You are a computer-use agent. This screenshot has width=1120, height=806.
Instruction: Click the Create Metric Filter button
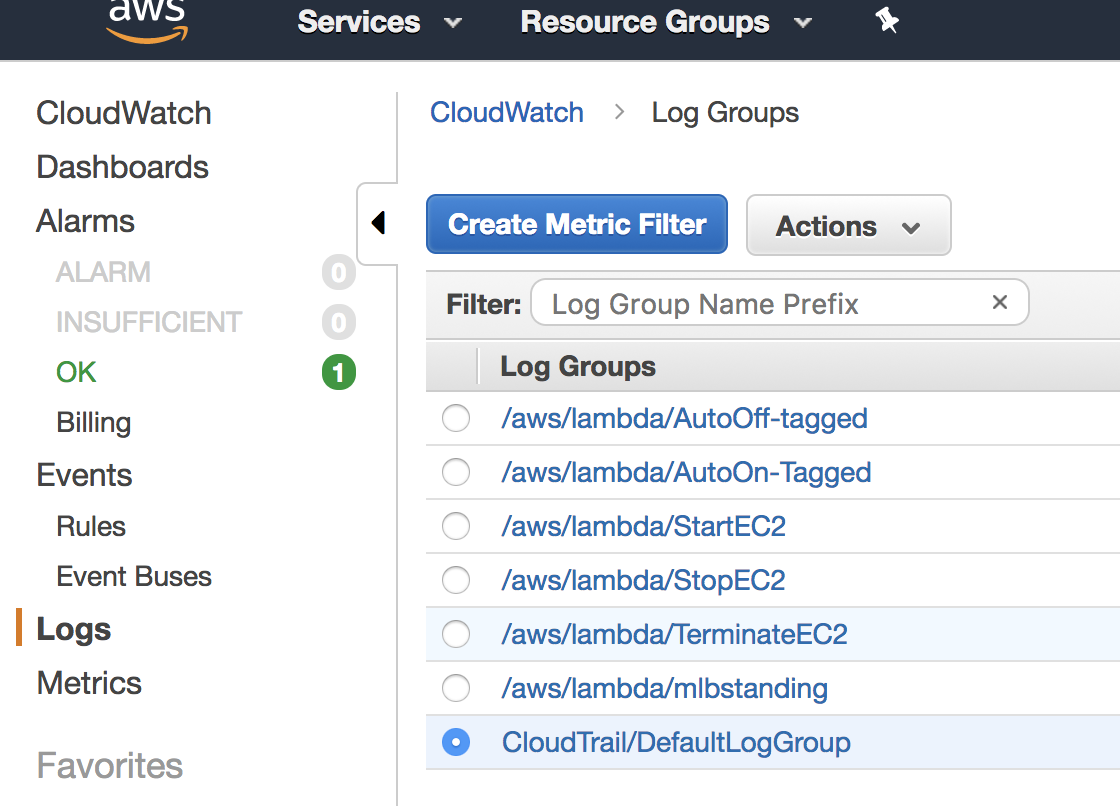pos(577,224)
